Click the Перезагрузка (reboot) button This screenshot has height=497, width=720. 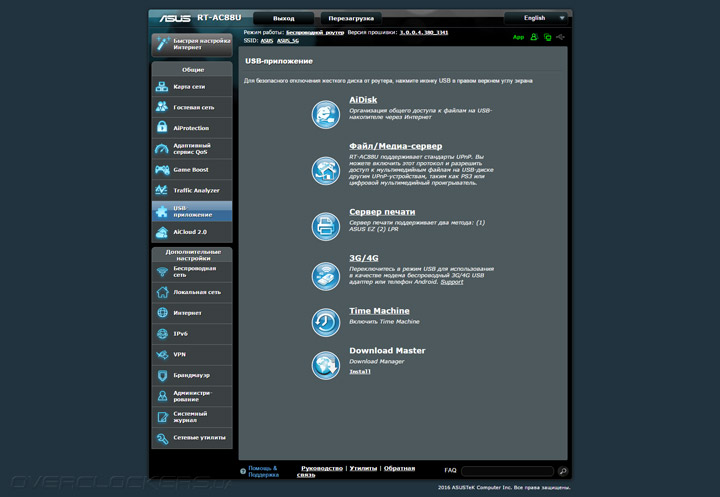click(x=351, y=18)
